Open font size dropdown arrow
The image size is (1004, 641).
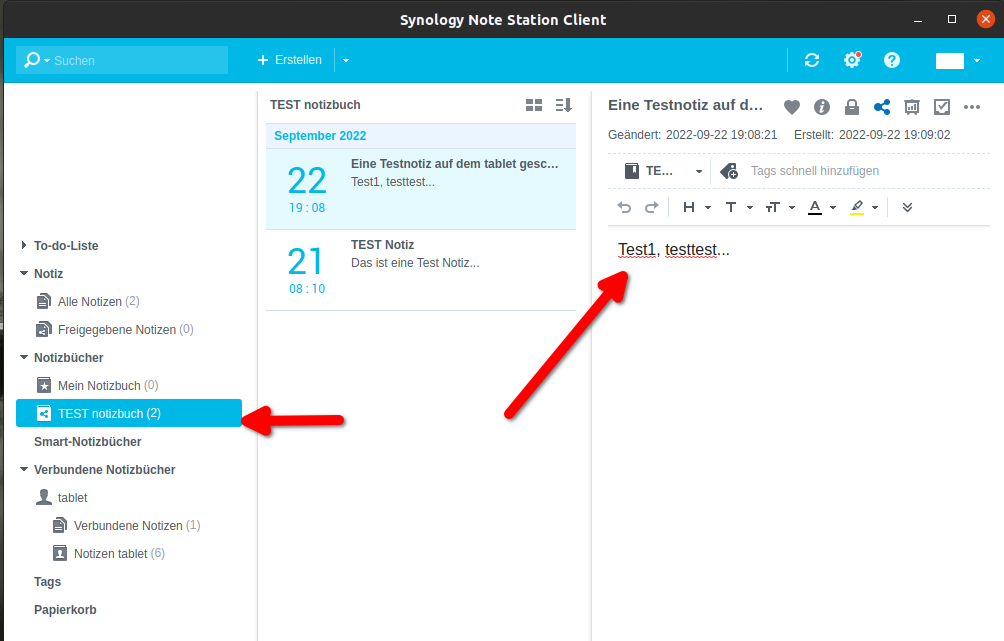click(x=792, y=207)
